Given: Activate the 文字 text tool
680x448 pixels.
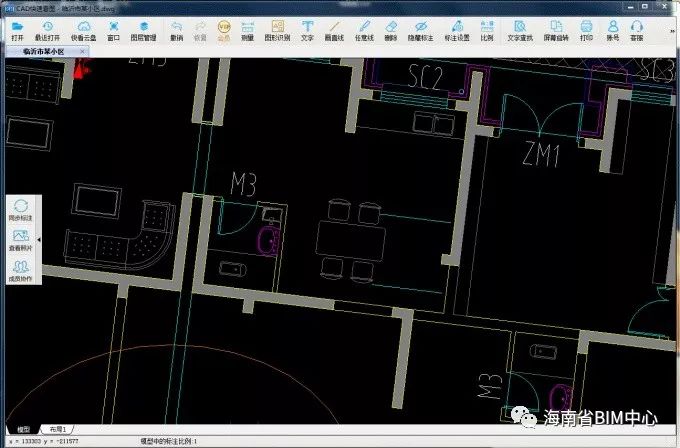Looking at the screenshot, I should point(307,30).
